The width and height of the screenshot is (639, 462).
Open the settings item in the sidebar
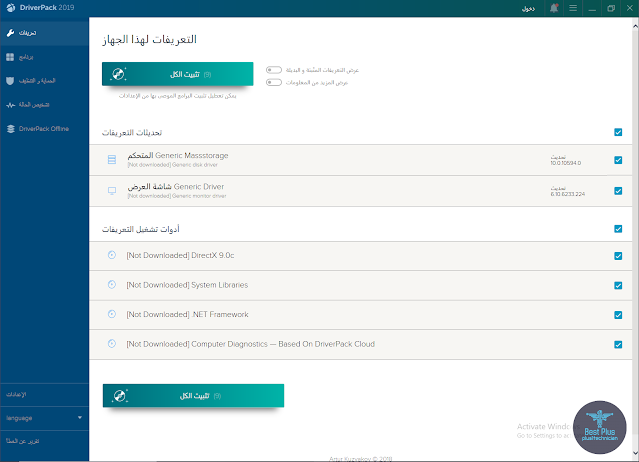tap(44, 394)
